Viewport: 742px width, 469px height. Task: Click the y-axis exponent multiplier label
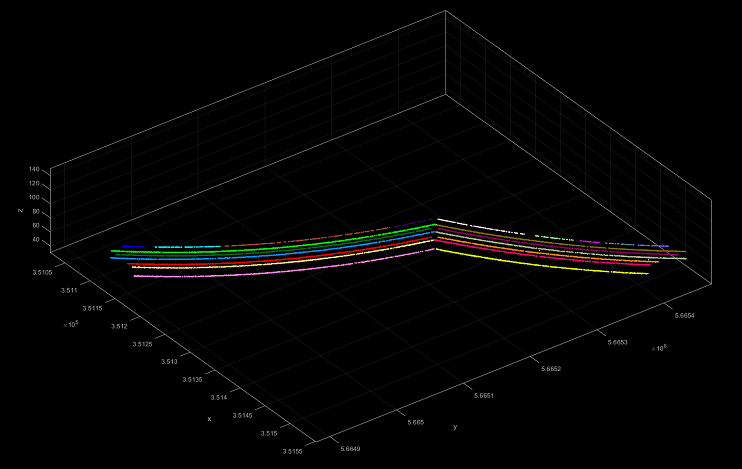[x=660, y=348]
